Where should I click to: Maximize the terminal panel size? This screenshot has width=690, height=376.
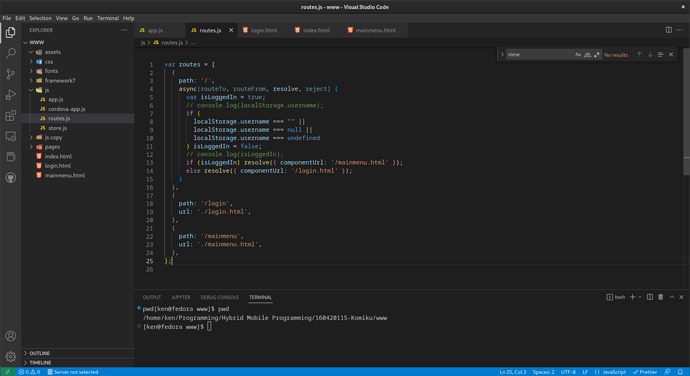672,297
